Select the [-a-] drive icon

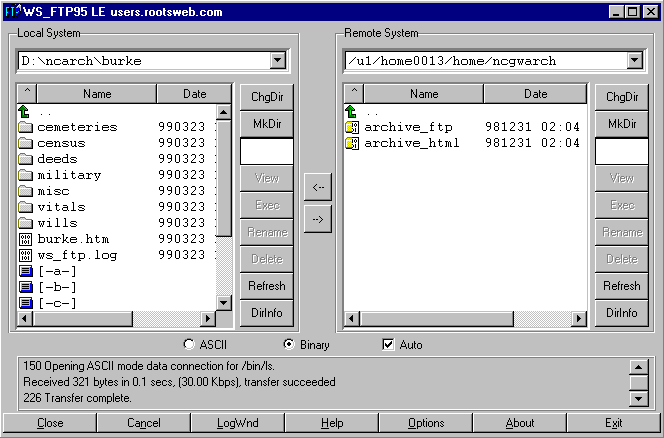click(25, 271)
